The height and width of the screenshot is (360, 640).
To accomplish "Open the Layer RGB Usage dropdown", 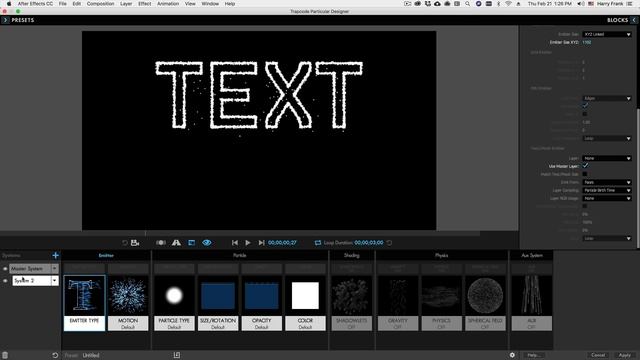I will tap(607, 198).
